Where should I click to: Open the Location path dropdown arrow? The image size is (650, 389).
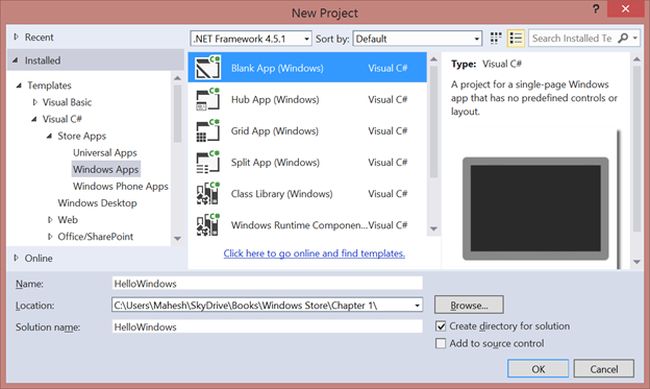point(417,306)
